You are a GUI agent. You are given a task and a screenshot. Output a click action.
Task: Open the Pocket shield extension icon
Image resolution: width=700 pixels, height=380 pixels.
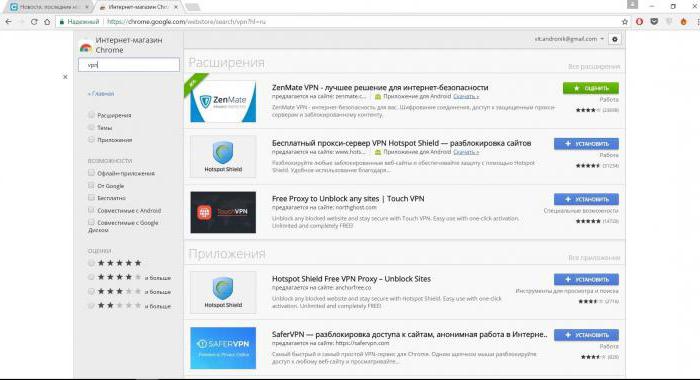[x=654, y=21]
